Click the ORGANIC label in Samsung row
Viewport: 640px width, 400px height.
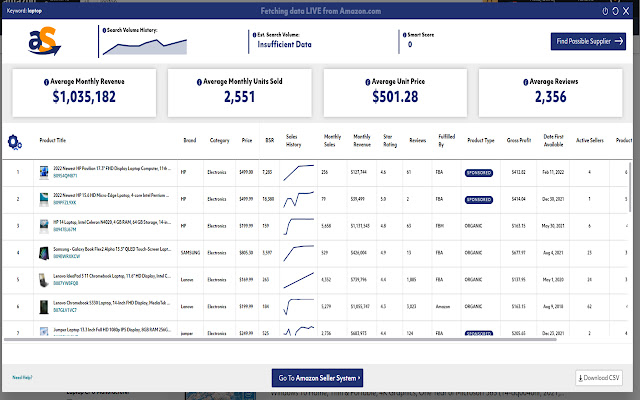pos(473,253)
